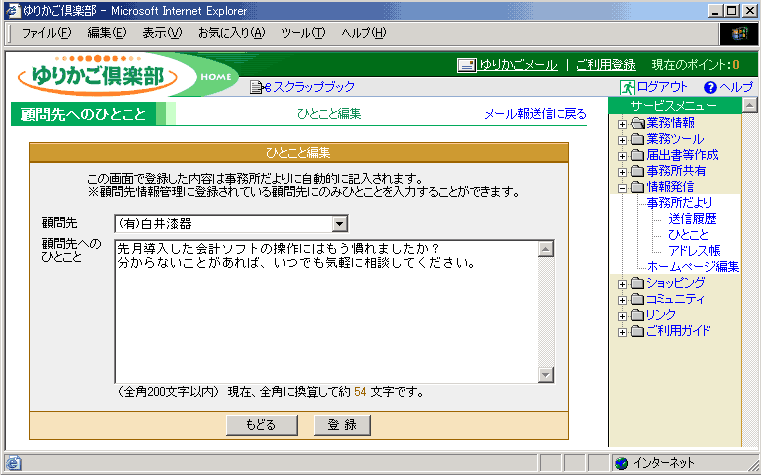
Task: Open the 編集(E) menu
Action: click(x=106, y=33)
